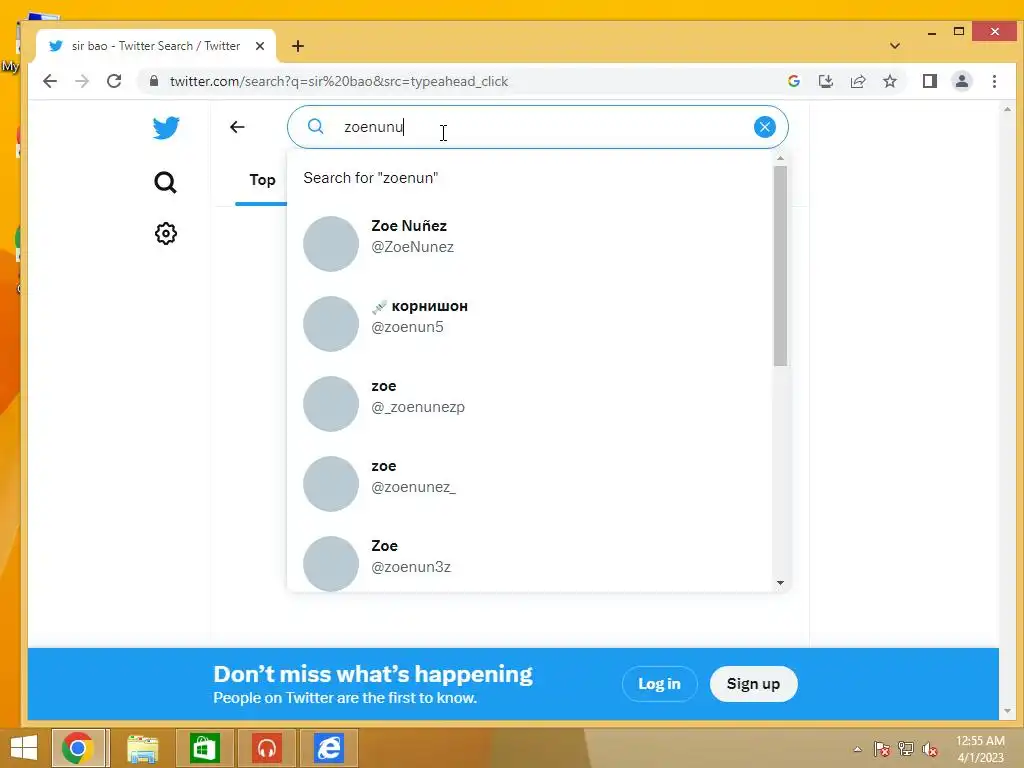View site information lock icon
Screen dimensions: 1024x768
coord(153,81)
